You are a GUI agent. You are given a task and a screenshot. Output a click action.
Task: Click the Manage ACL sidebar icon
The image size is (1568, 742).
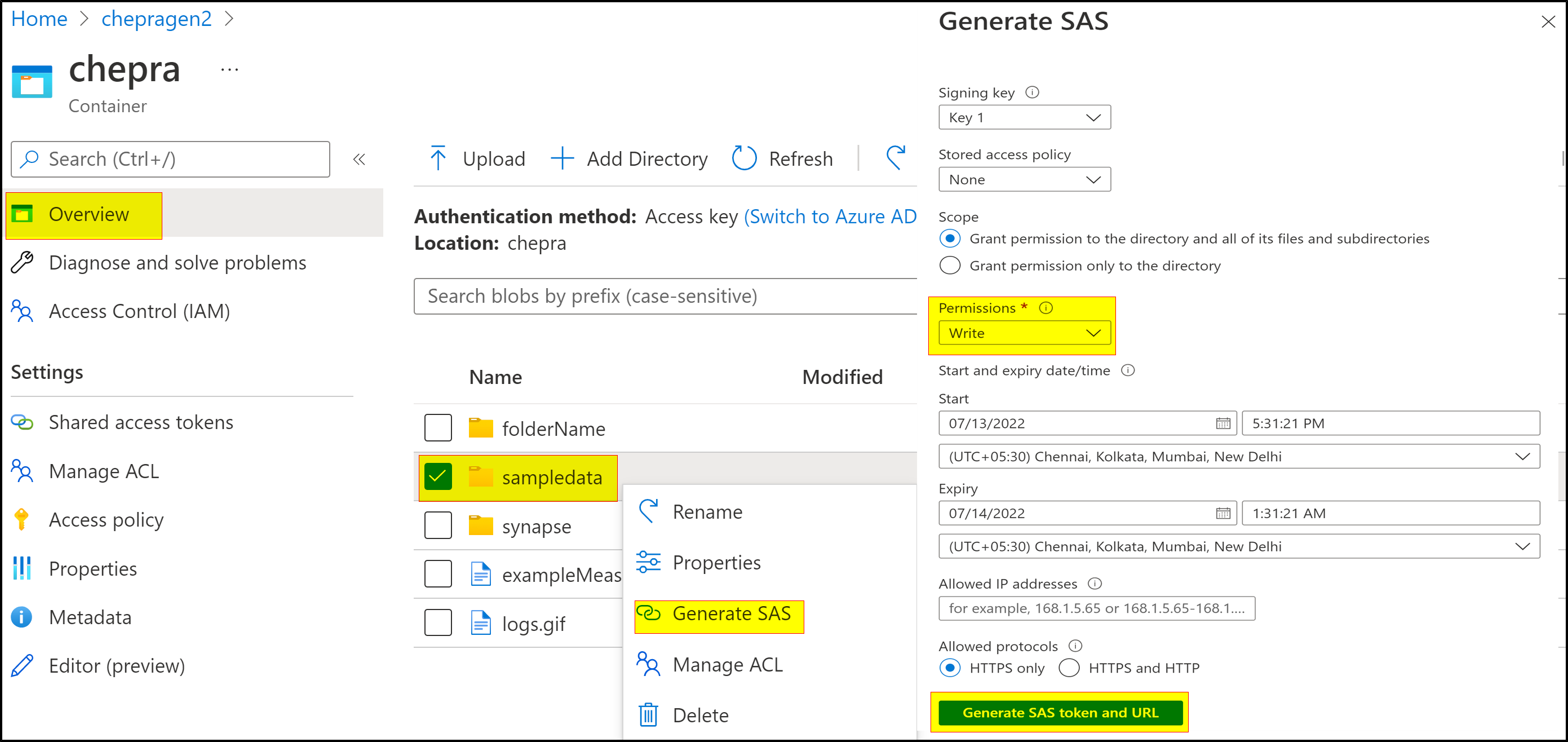[23, 471]
